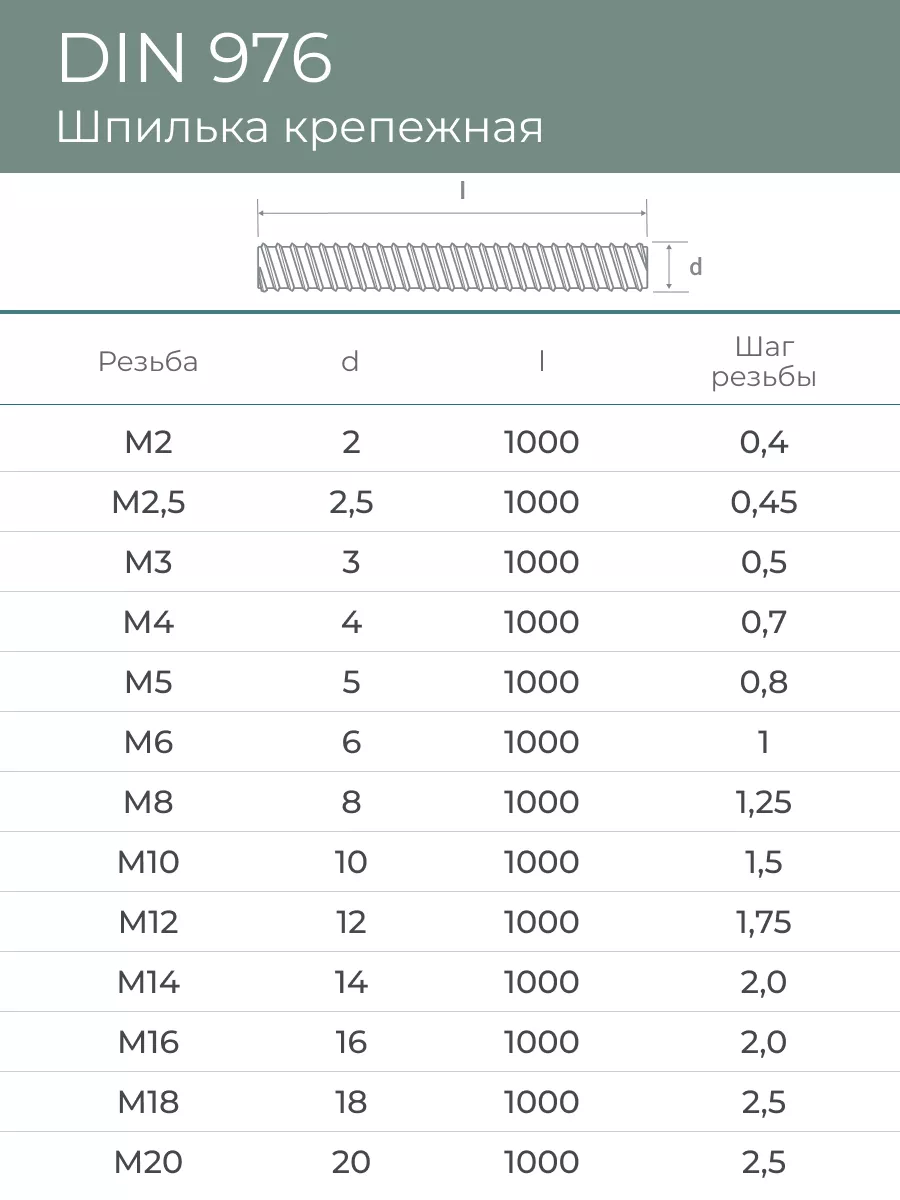This screenshot has height=1200, width=900.
Task: Click the 2,5 pitch value in the M20 row
Action: (x=764, y=1162)
